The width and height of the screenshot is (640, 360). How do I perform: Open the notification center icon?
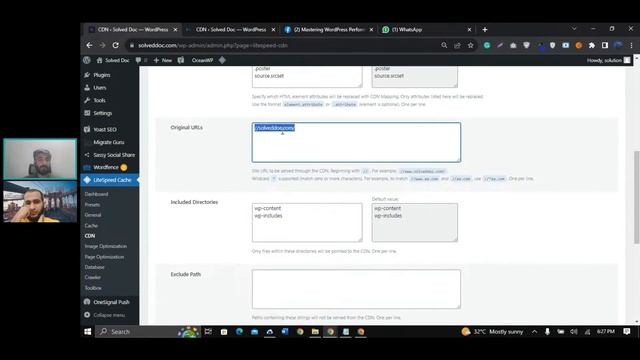627,331
